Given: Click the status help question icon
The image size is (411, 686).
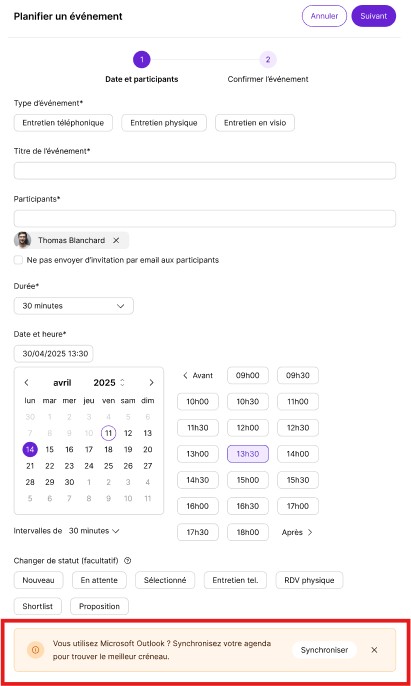Looking at the screenshot, I should 127,560.
